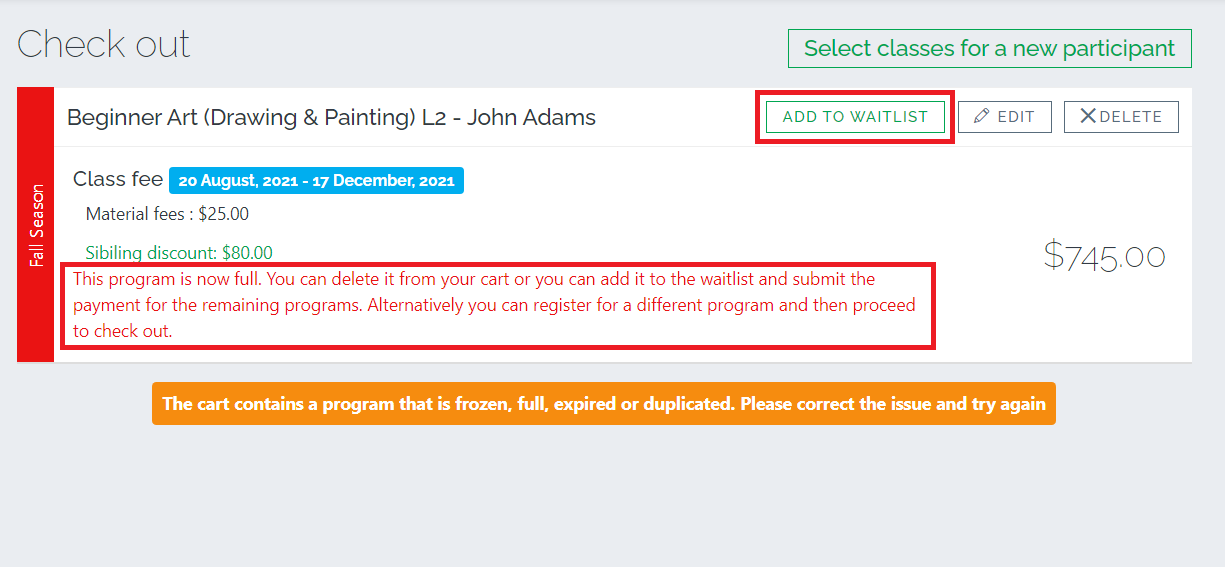Click the 20 August – 17 December date badge

316,181
